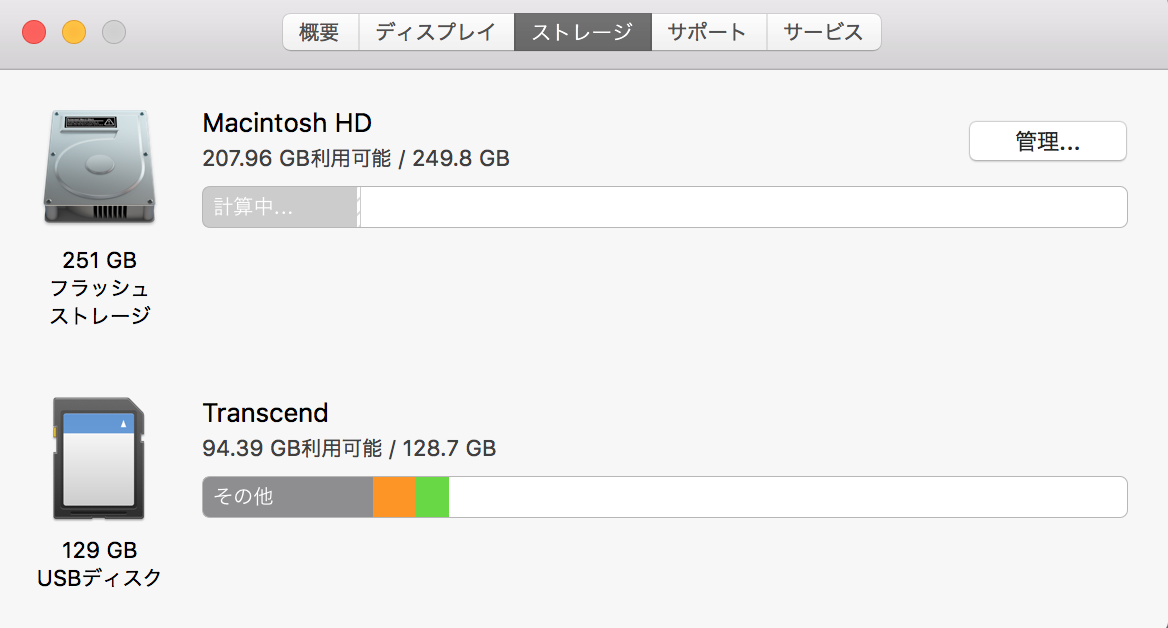The height and width of the screenshot is (628, 1168).
Task: Click the 251 GB フラッシュストレージ label
Action: coord(99,288)
